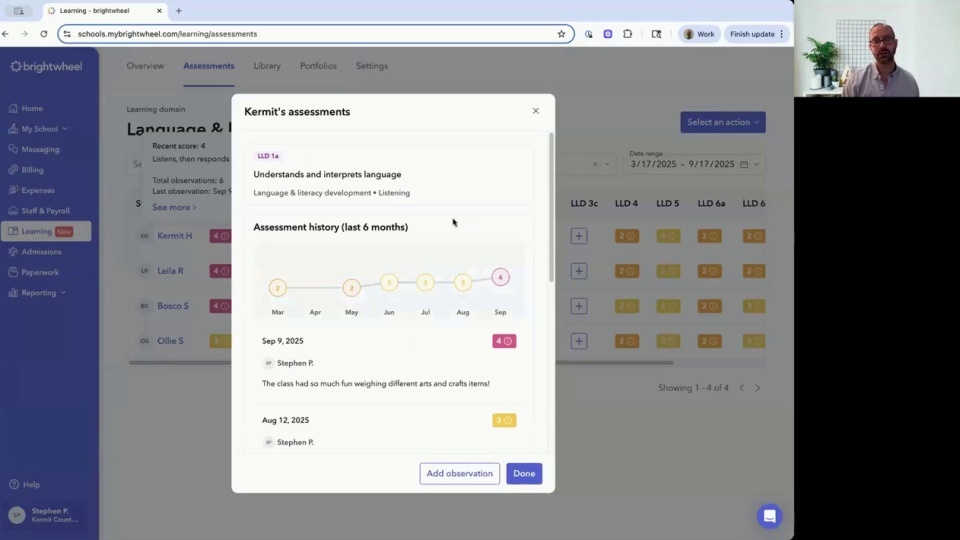The image size is (960, 540).
Task: Click the Jun score 3 point on chart
Action: (389, 282)
